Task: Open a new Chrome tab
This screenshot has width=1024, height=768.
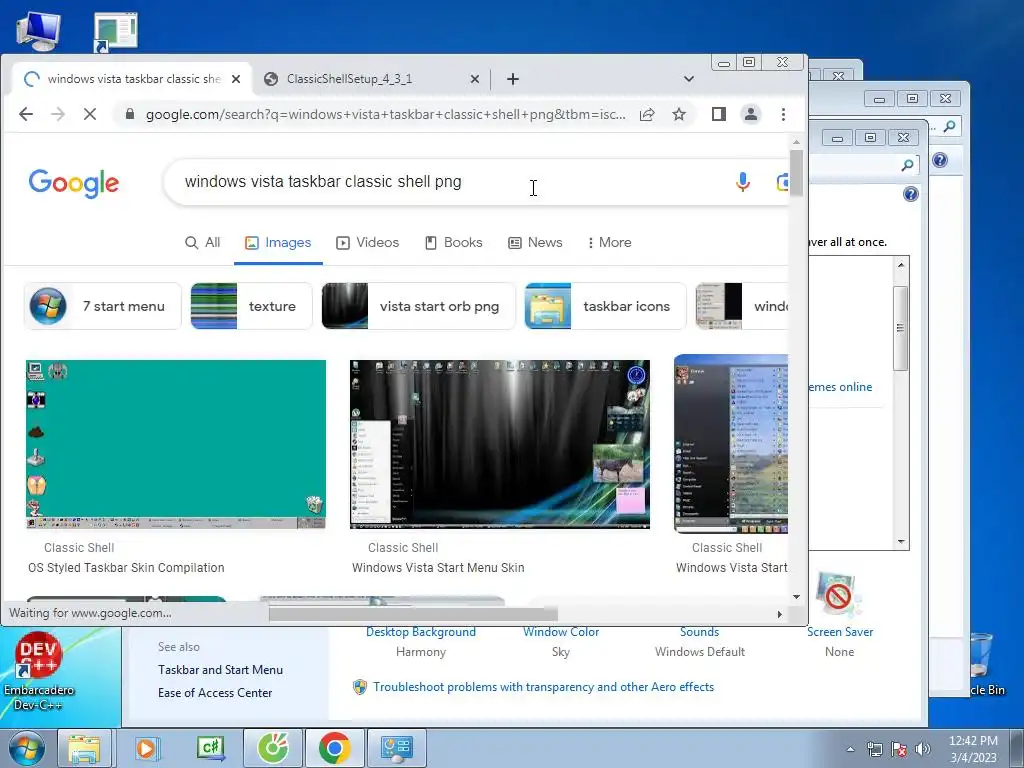Action: pos(513,79)
